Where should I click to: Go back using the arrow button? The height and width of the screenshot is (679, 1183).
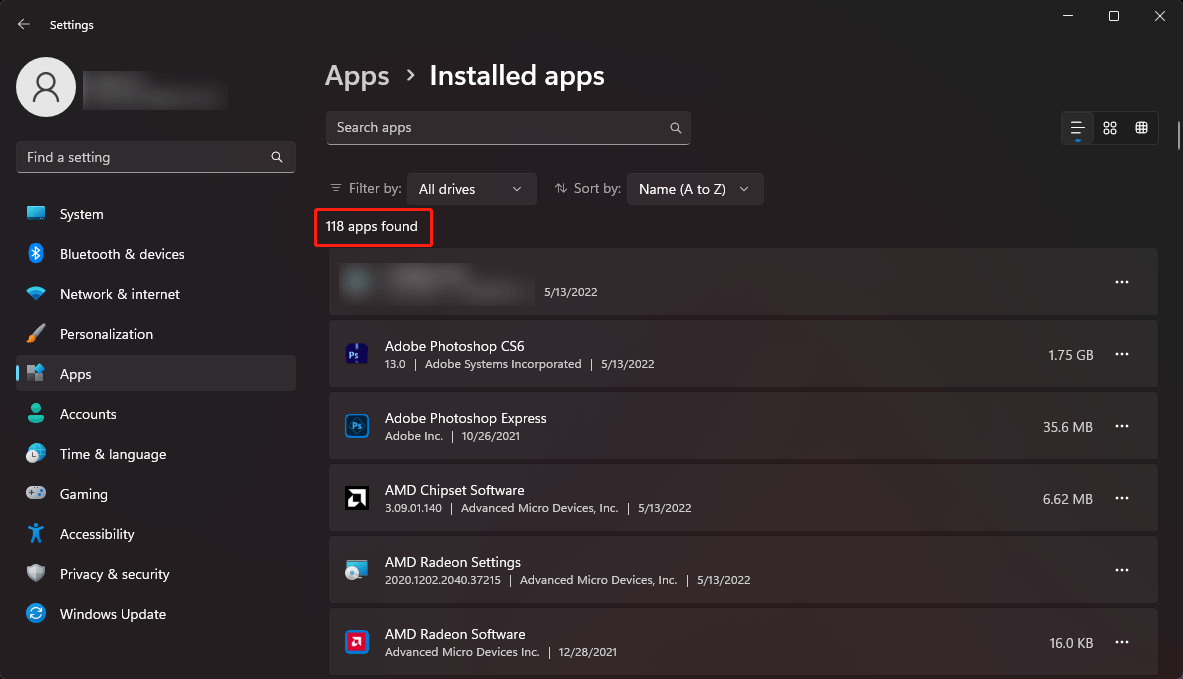[22, 24]
